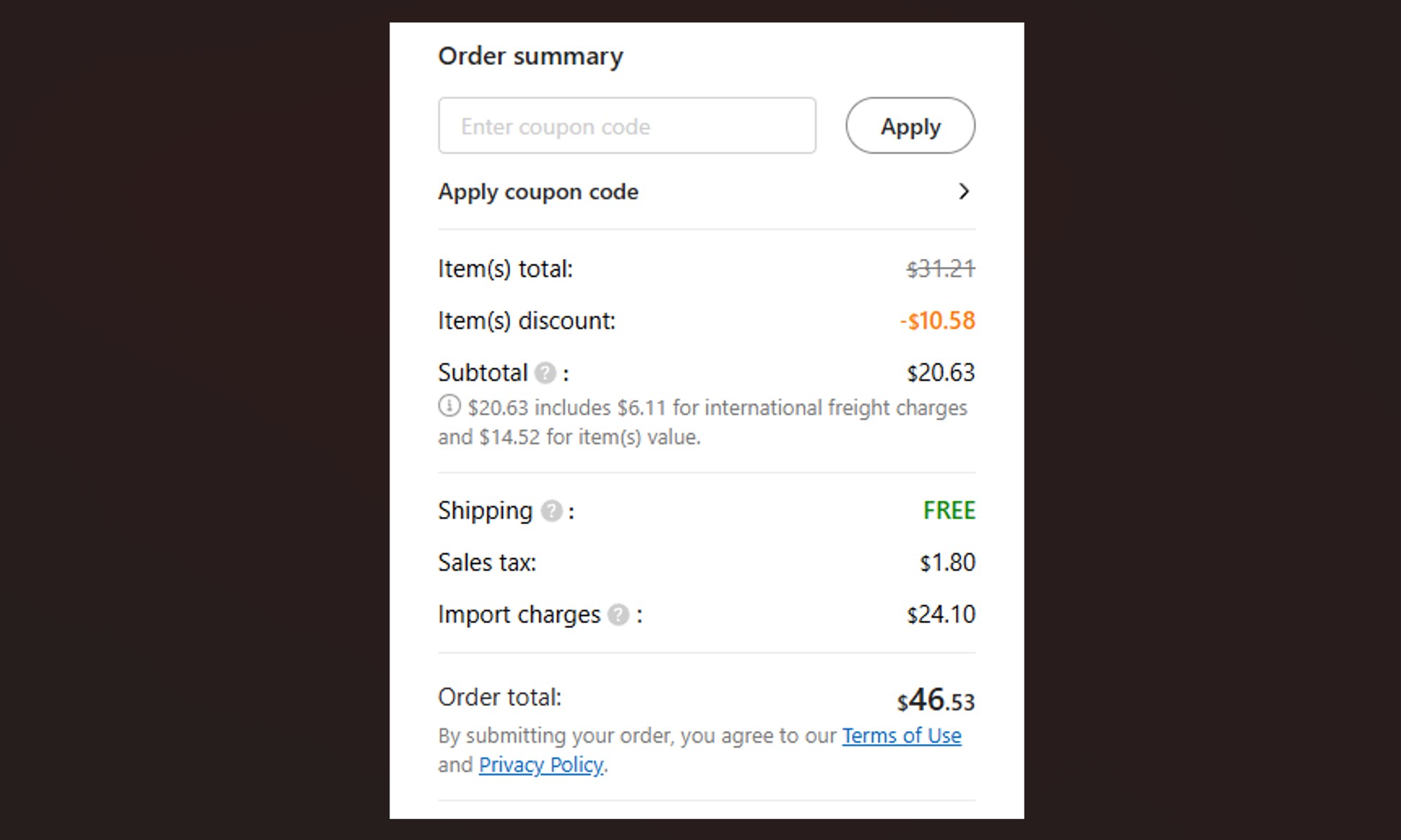Click the Subtotal help question mark icon
Screen dimensions: 1401x840
pyautogui.click(x=545, y=373)
